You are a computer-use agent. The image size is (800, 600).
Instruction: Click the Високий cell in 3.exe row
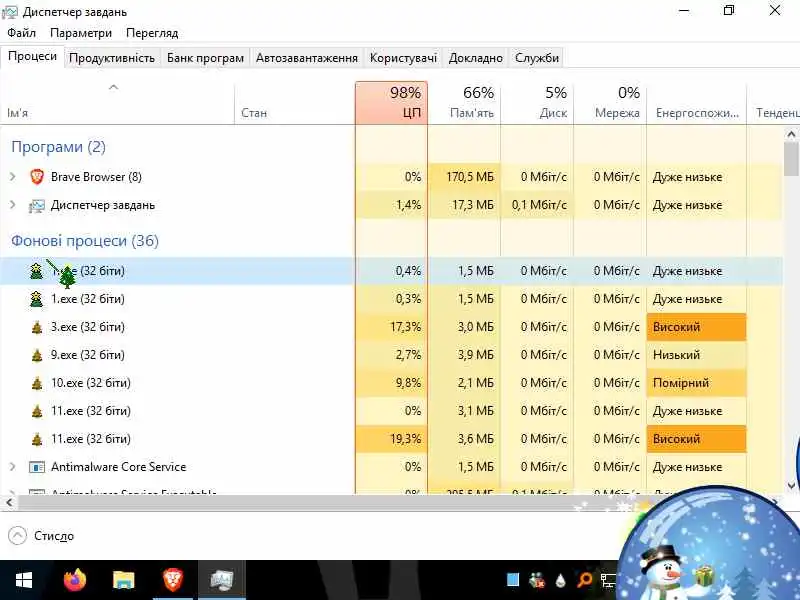[696, 327]
